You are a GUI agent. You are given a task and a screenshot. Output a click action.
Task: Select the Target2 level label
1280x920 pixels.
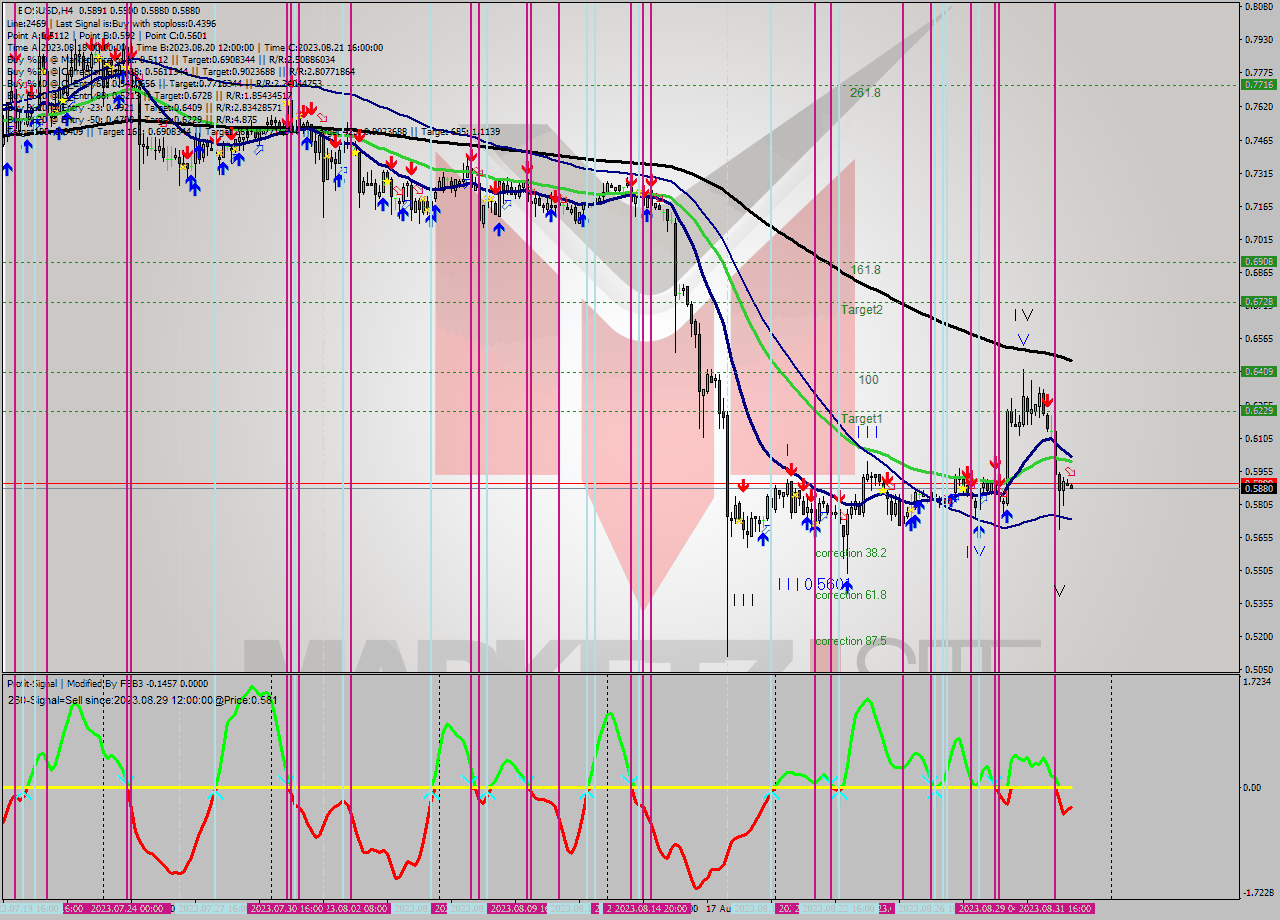pos(861,310)
